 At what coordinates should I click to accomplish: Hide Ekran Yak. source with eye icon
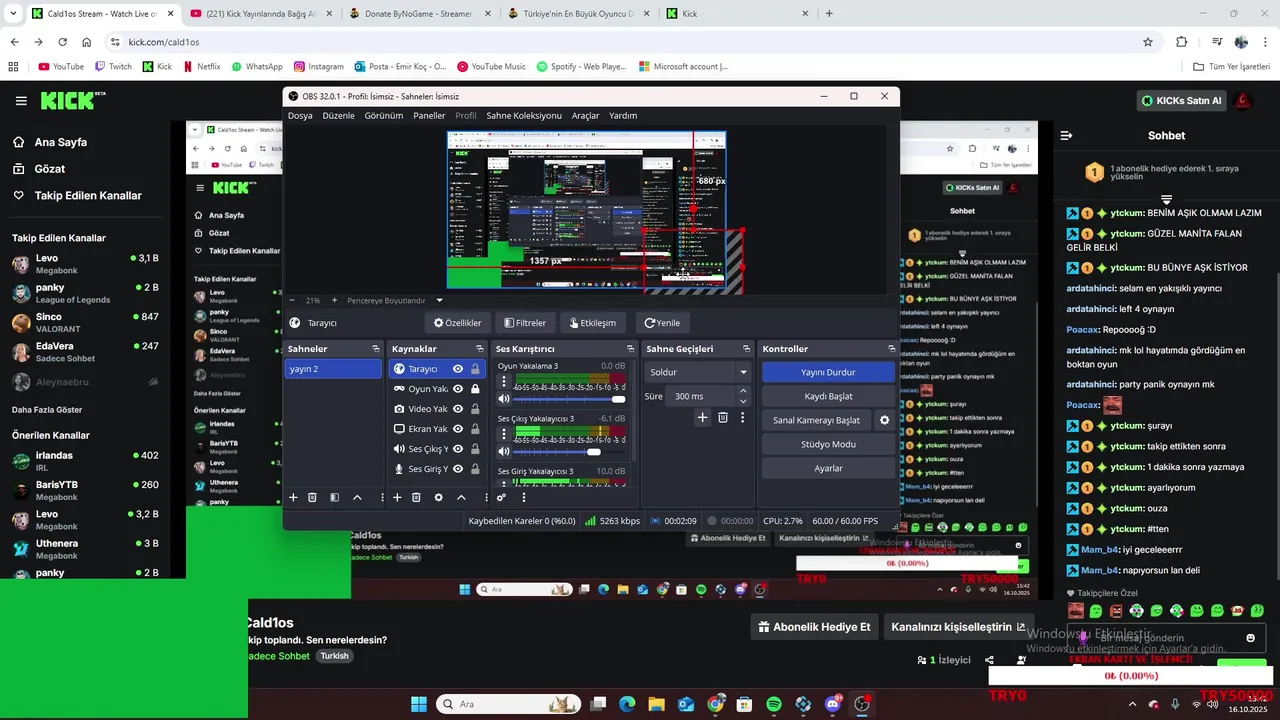[458, 429]
